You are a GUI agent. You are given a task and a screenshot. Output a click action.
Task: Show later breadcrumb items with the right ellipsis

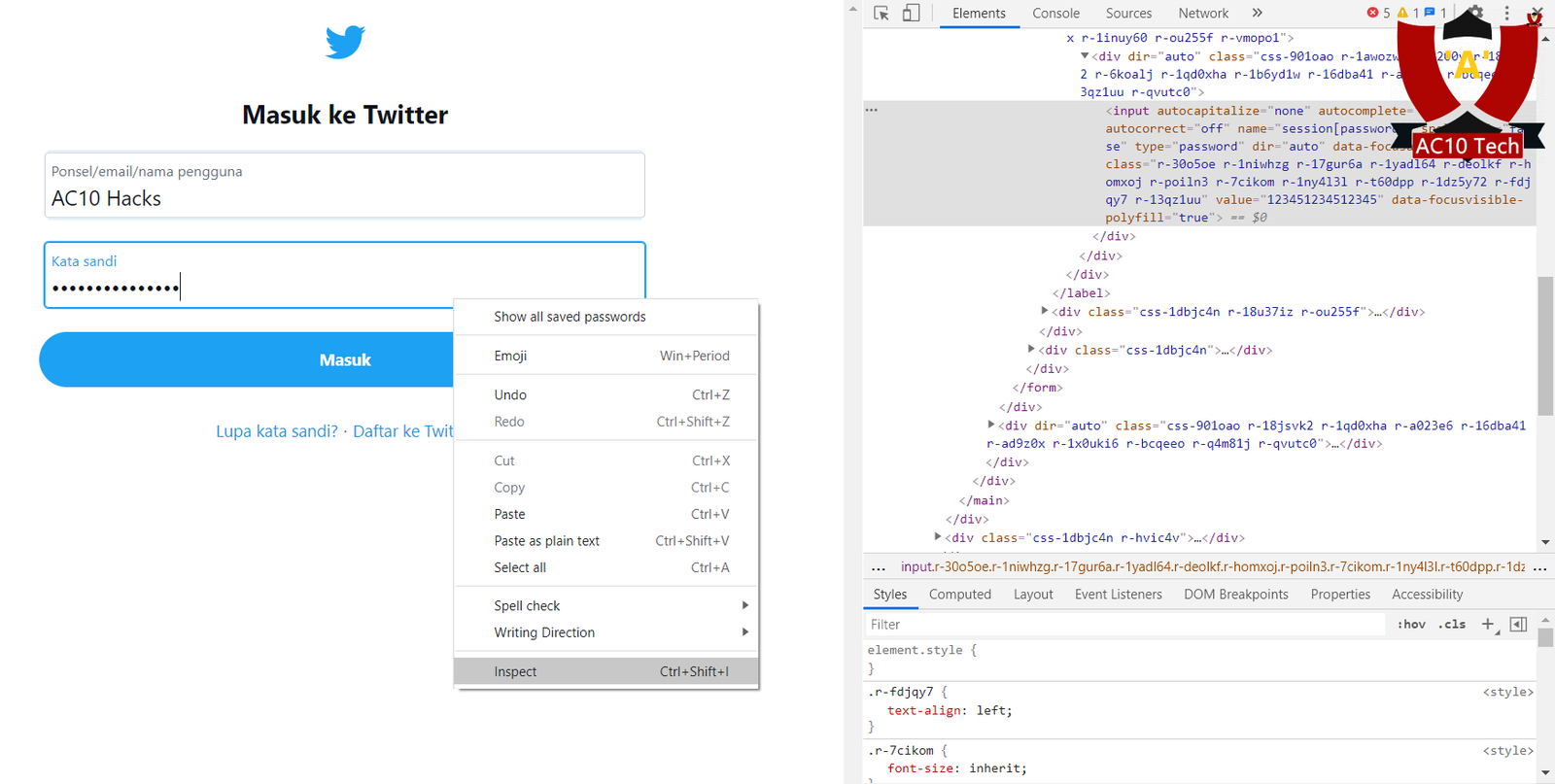pos(1539,567)
